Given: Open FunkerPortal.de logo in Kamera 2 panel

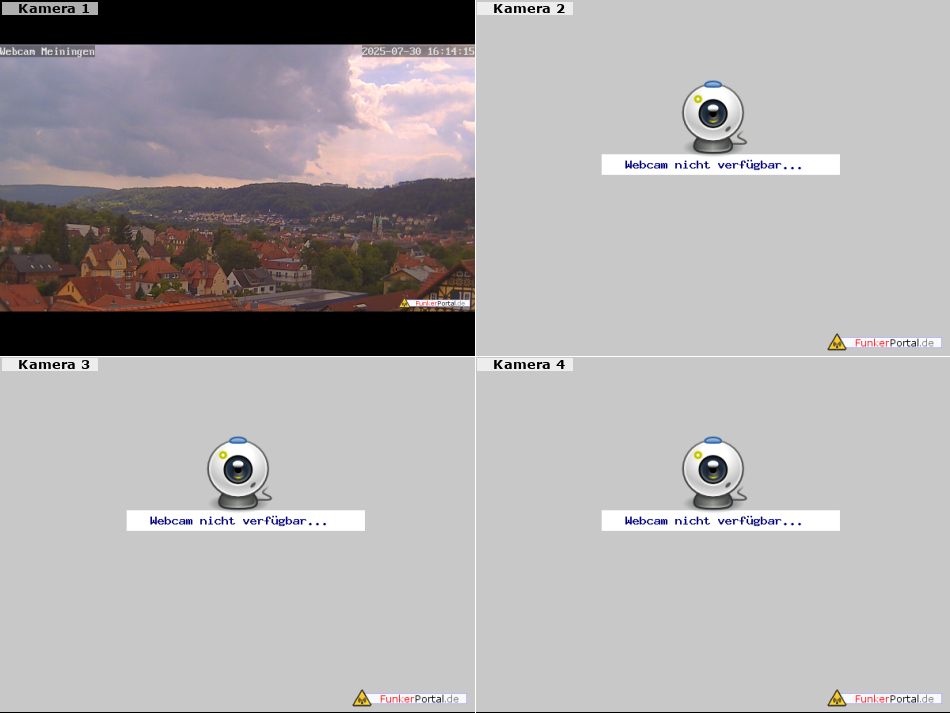Looking at the screenshot, I should (884, 342).
